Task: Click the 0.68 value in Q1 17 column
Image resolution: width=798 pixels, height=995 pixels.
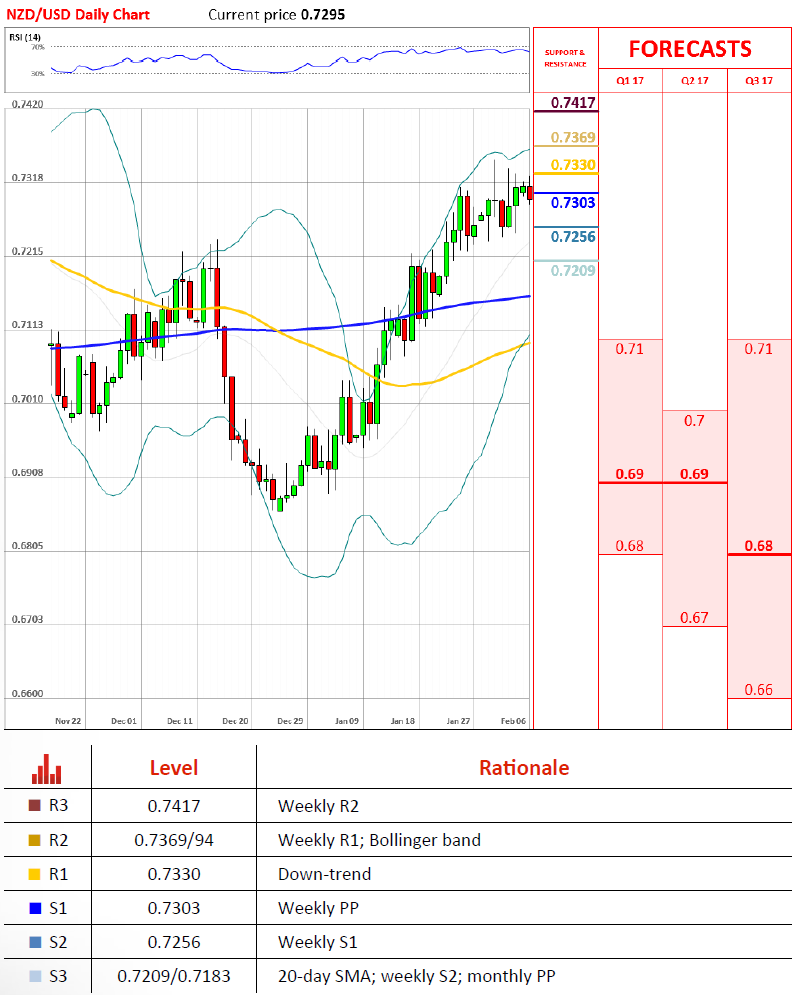Action: (629, 546)
